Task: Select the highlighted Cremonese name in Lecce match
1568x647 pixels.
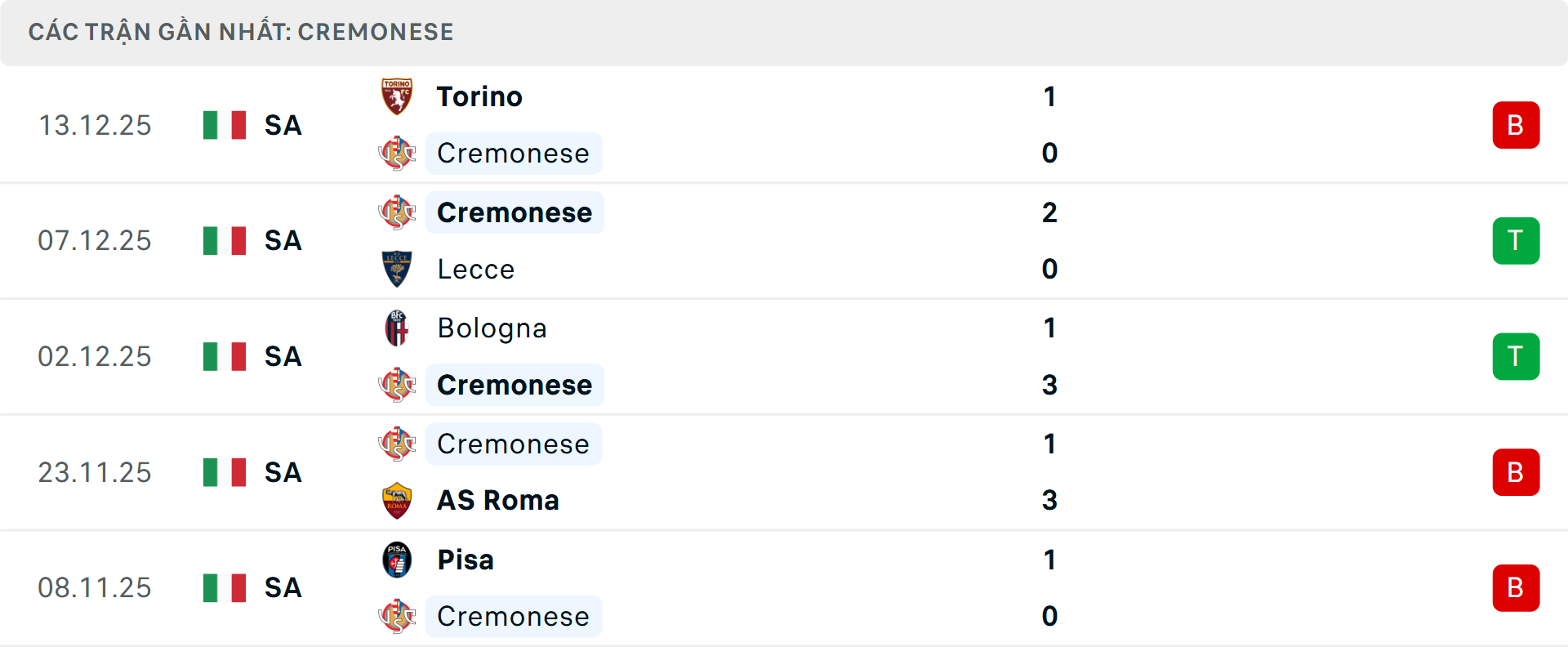Action: coord(514,212)
